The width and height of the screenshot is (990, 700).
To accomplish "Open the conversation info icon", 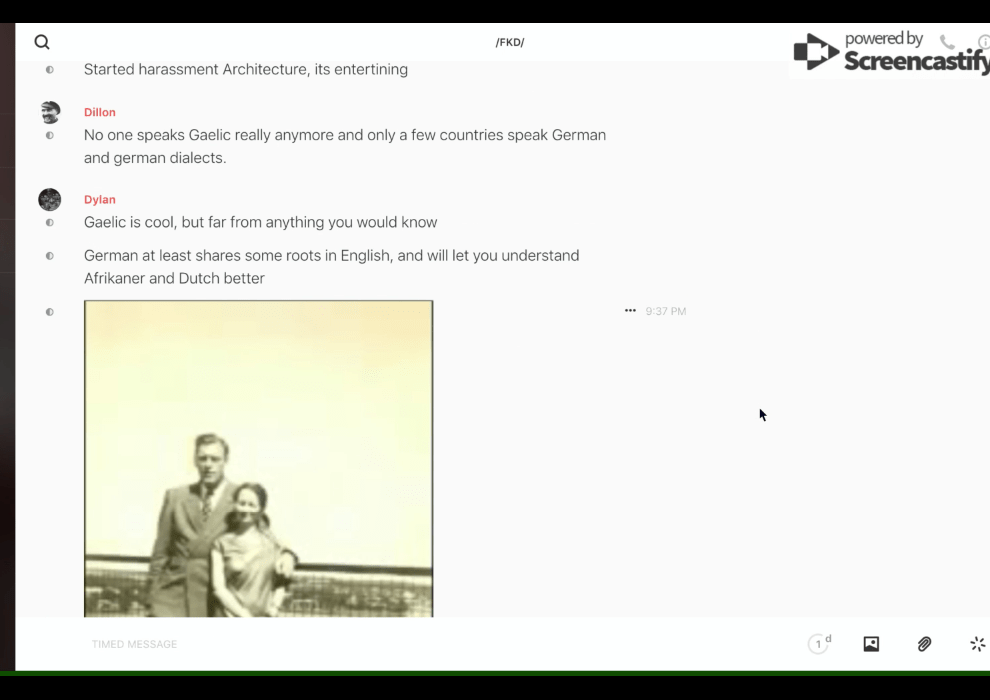I will [984, 42].
